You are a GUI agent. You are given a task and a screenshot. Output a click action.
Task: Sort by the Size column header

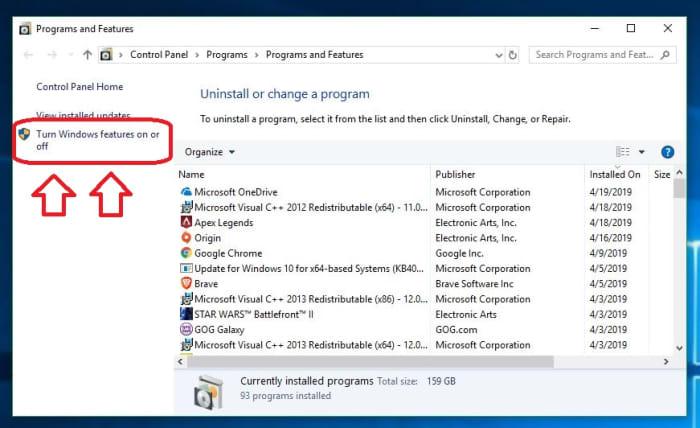click(662, 175)
